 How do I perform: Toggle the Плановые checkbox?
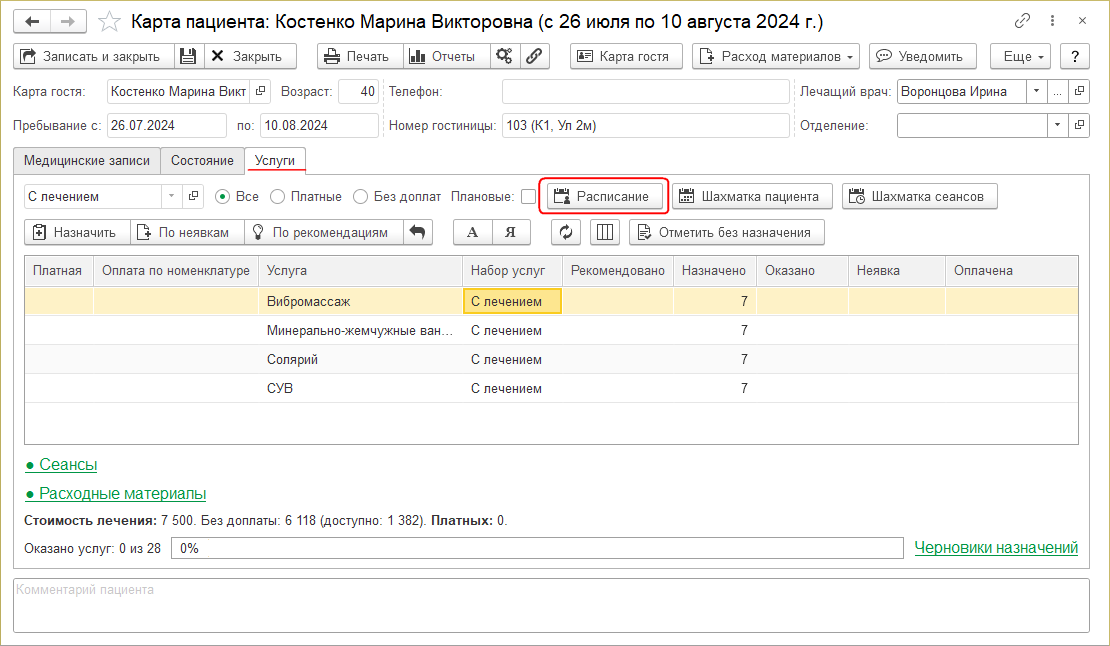coord(528,197)
